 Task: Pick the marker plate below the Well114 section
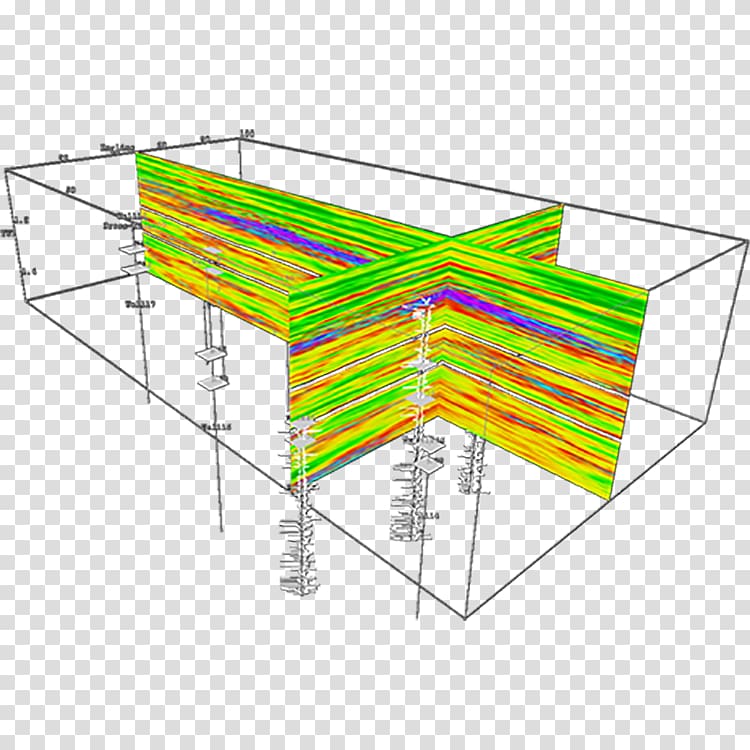pos(428,462)
